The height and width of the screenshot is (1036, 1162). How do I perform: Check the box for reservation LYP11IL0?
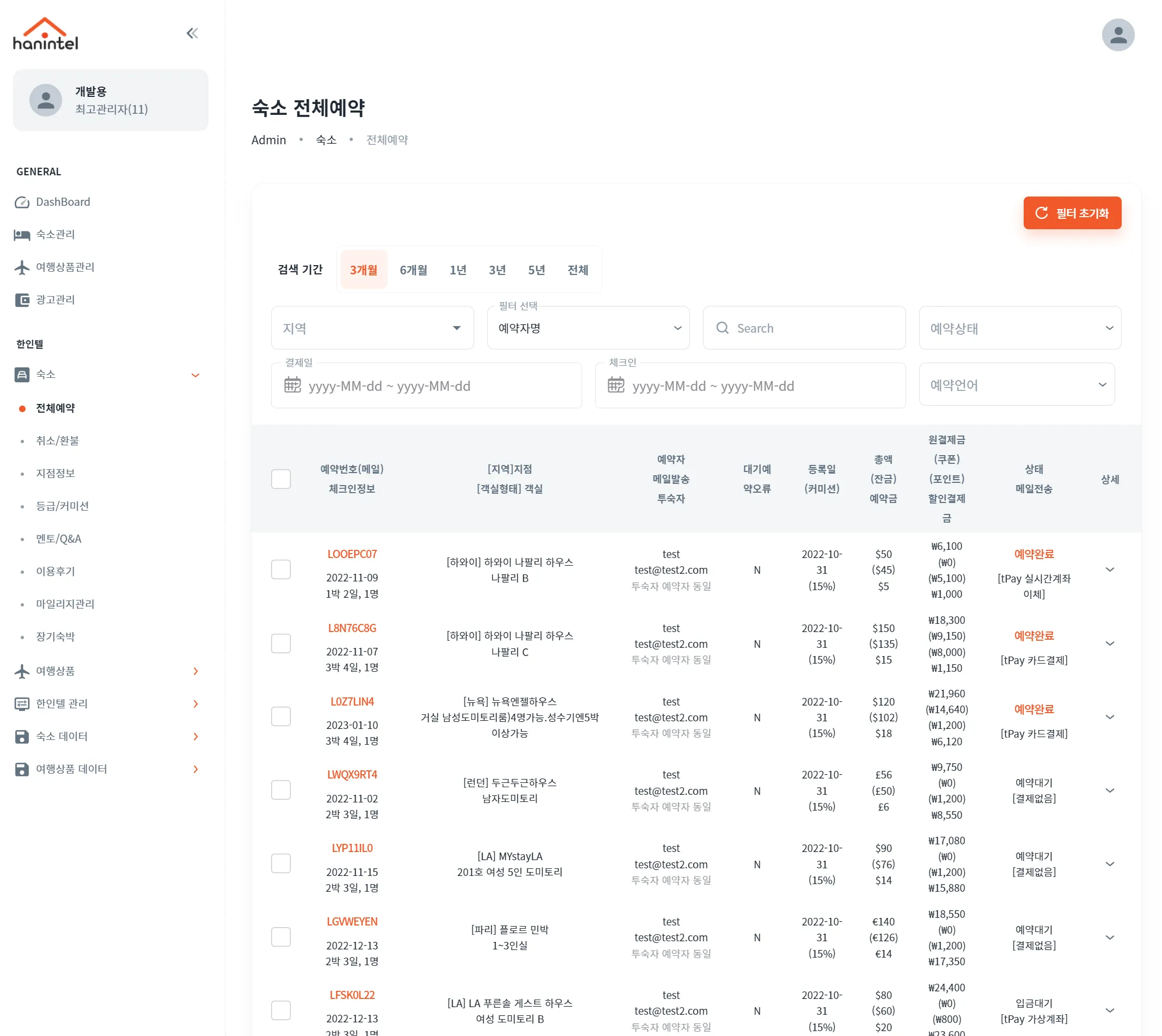280,863
